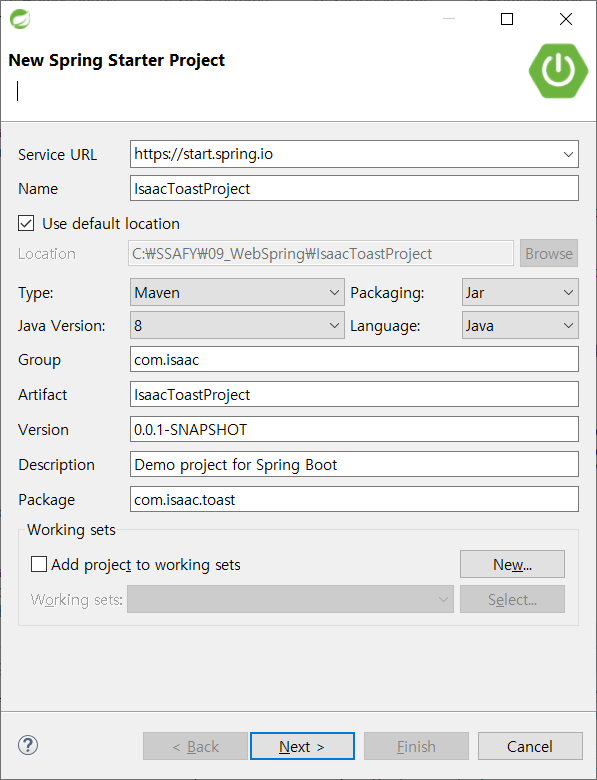Click into the Group field com.isaac
Viewport: 597px width, 780px height.
[354, 359]
